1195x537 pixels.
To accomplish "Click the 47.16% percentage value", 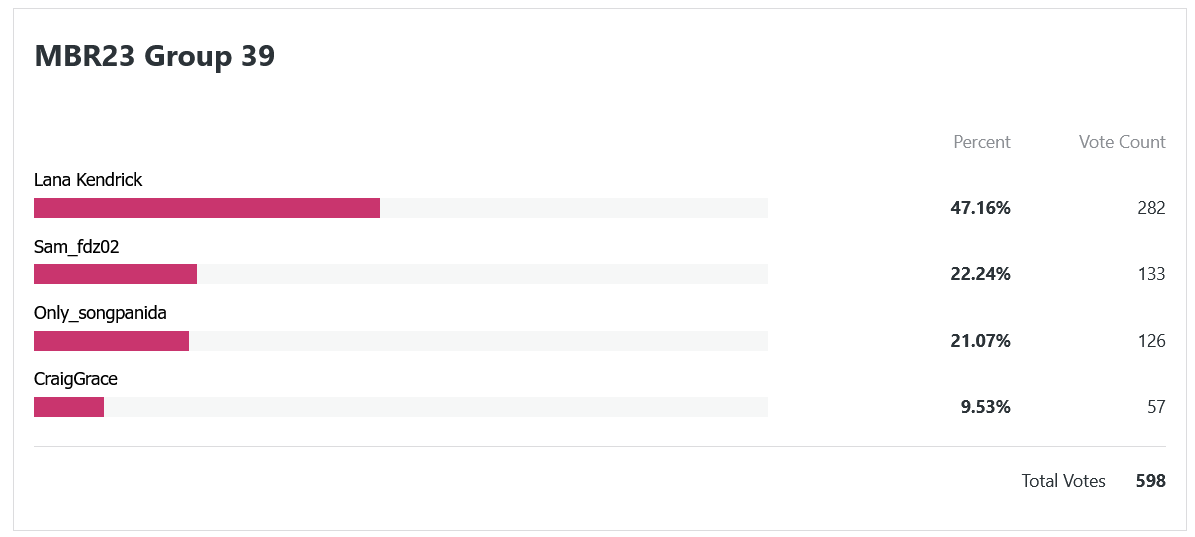I will click(980, 208).
